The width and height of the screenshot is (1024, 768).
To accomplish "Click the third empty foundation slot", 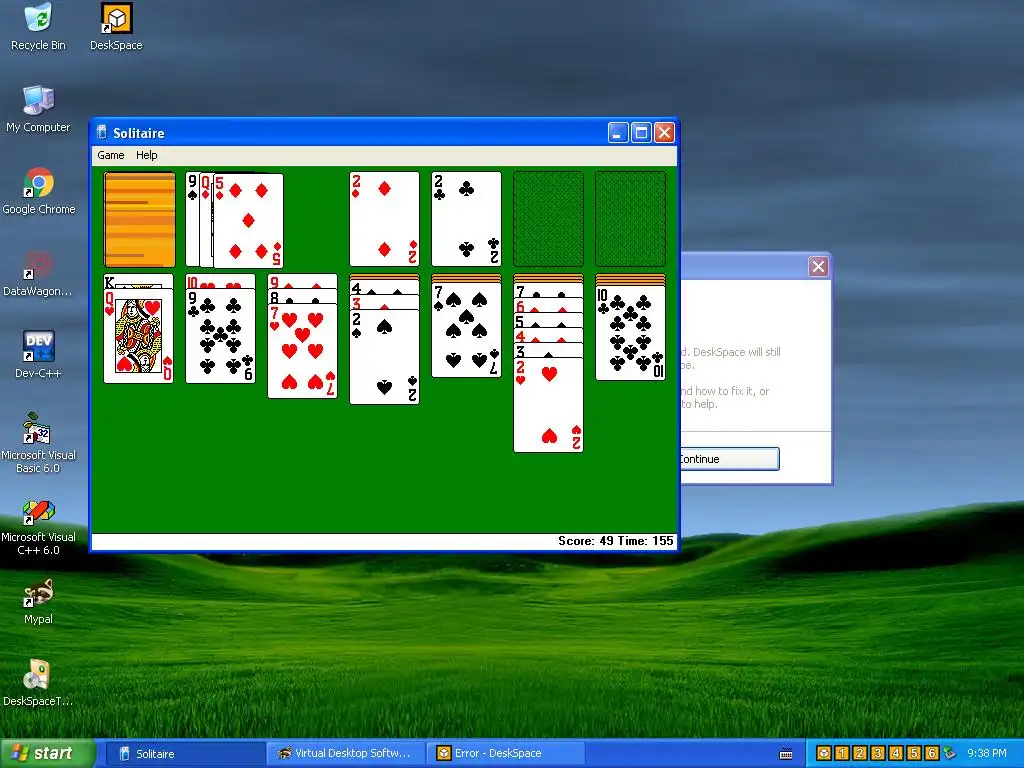I will (x=549, y=219).
